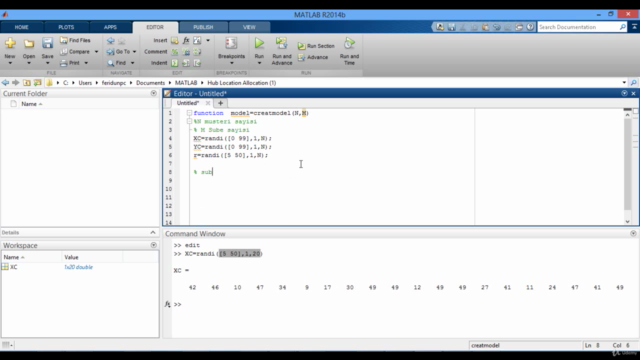
Task: Click the address bar search icon
Action: pyautogui.click(x=634, y=83)
